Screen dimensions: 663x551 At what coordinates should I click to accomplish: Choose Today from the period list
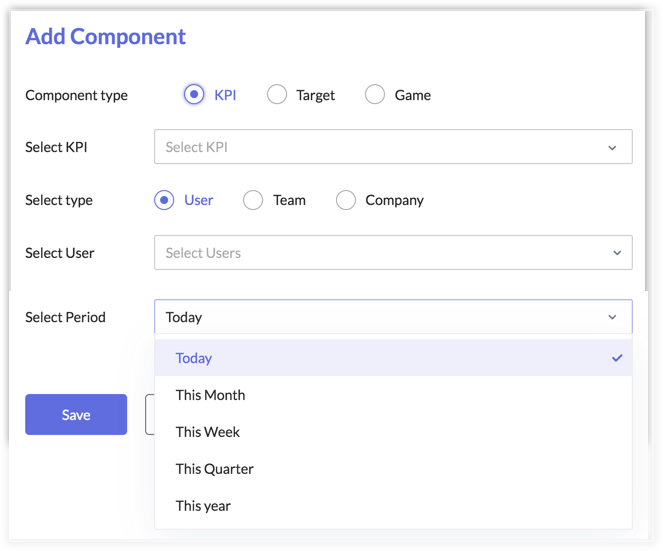click(194, 358)
